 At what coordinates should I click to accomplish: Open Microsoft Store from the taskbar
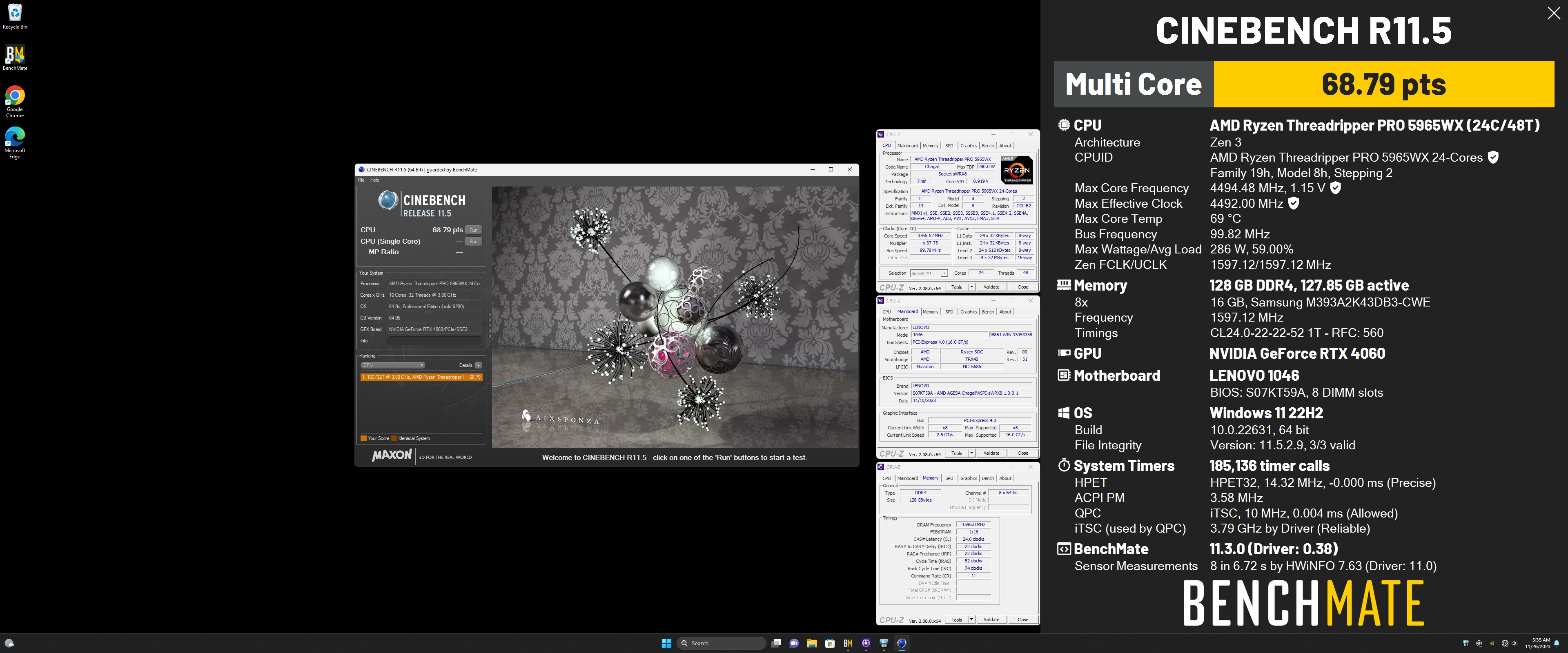830,643
